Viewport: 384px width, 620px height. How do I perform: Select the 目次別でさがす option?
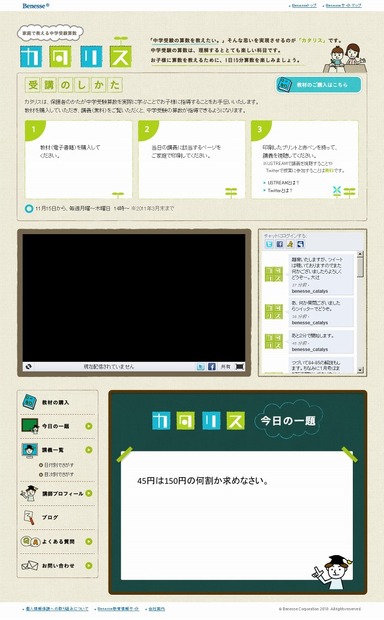point(56,474)
